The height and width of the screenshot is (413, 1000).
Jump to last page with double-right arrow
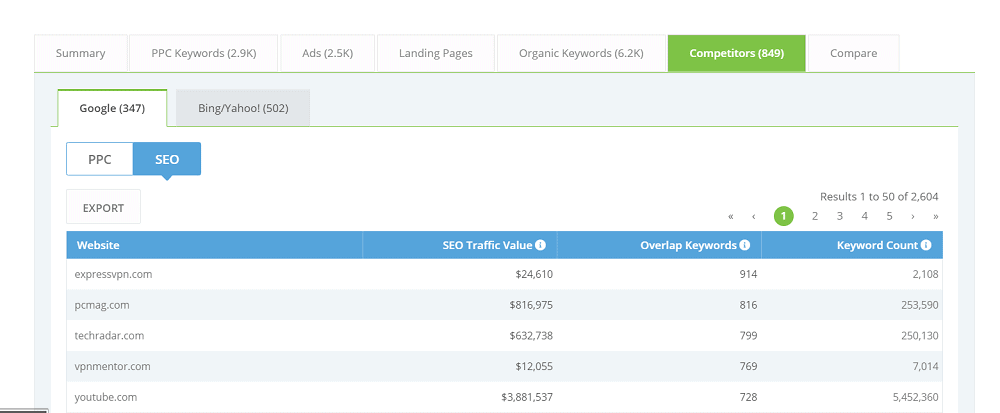(x=936, y=217)
